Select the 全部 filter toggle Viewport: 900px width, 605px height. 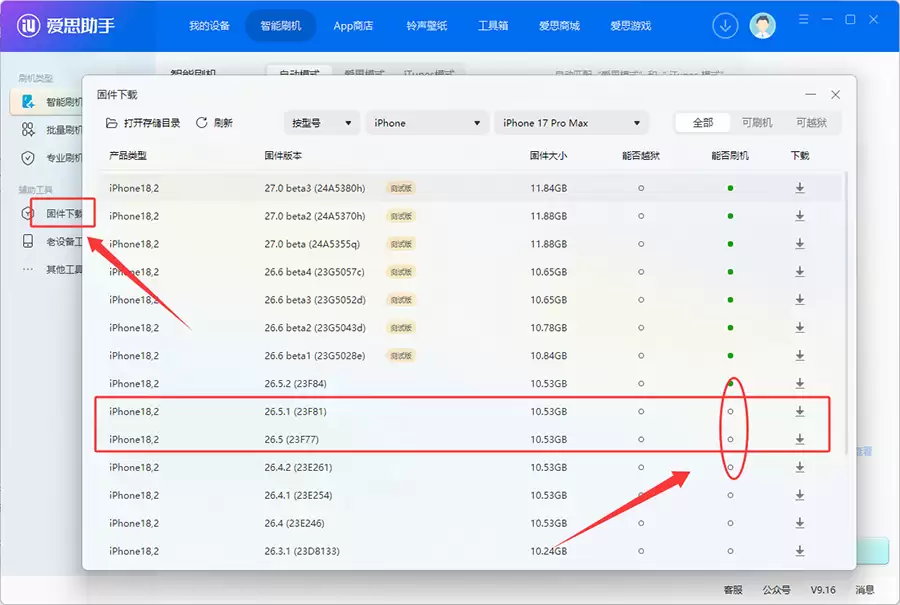click(703, 123)
